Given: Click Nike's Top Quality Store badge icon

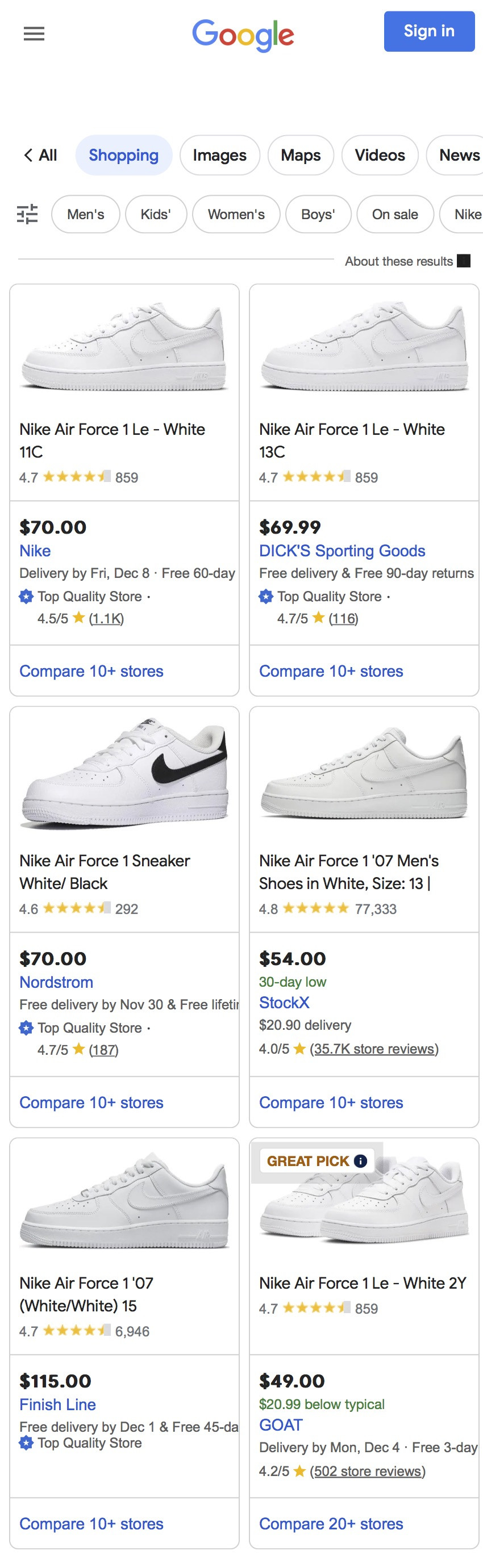Looking at the screenshot, I should click(x=26, y=597).
